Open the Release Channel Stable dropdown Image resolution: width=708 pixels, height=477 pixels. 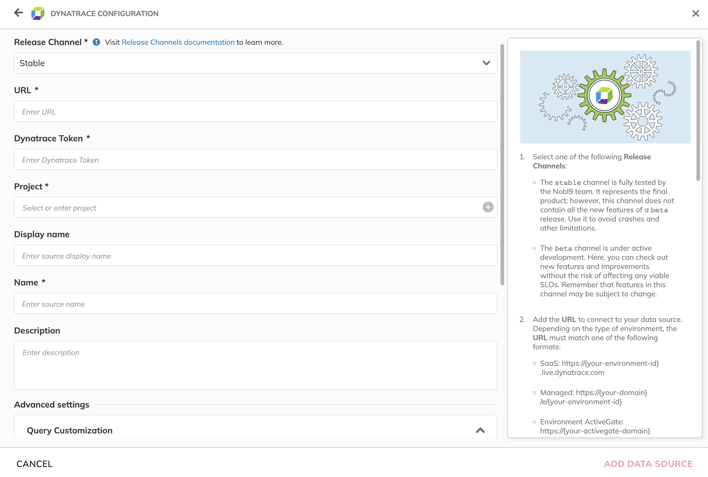pos(256,63)
